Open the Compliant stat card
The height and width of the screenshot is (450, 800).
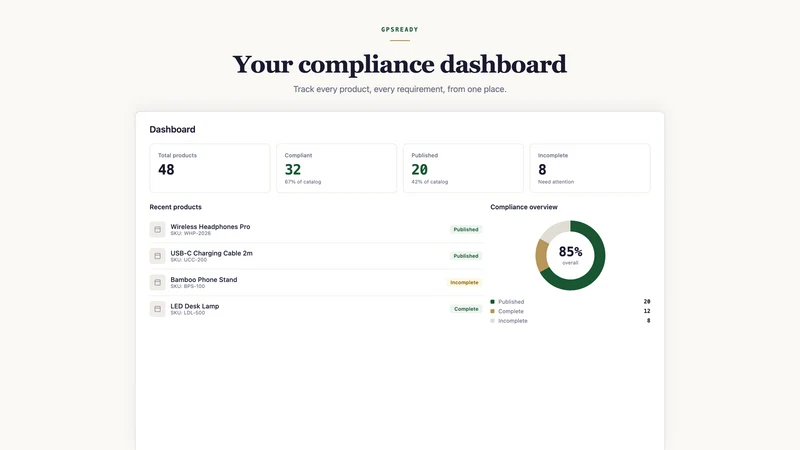pos(336,168)
